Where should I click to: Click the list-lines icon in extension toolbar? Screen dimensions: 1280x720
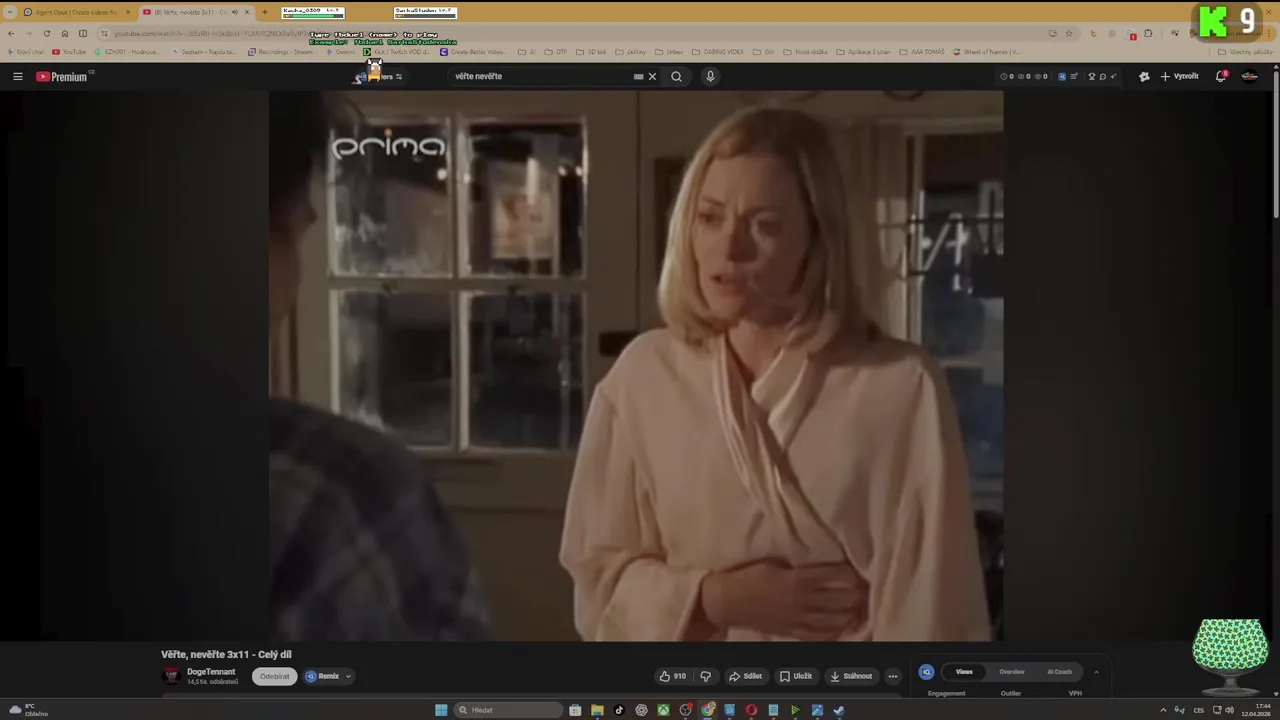click(x=1073, y=76)
